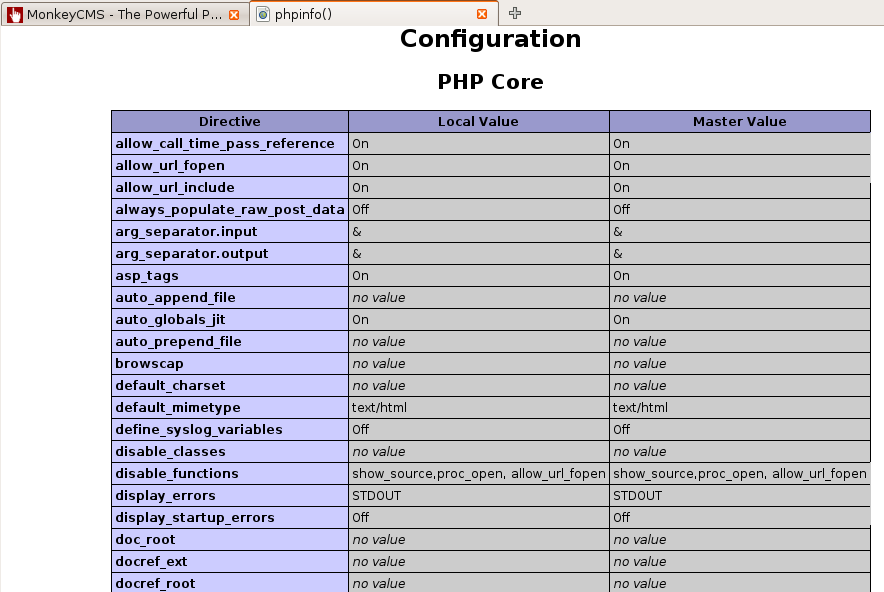The width and height of the screenshot is (884, 592).
Task: Click the phpinfo() tab favicon
Action: coord(263,14)
